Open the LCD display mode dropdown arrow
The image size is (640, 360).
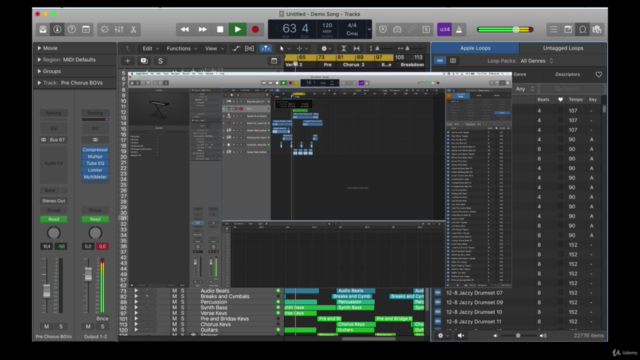click(x=369, y=29)
